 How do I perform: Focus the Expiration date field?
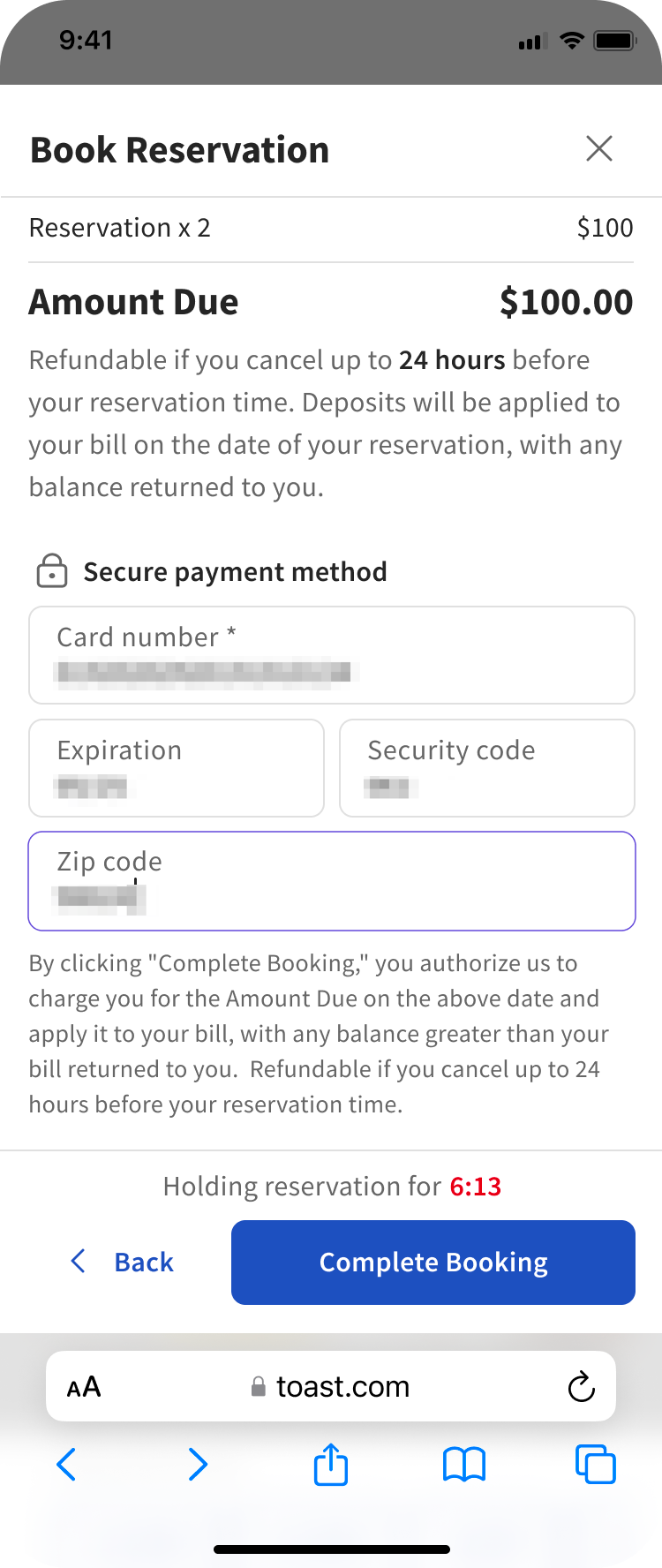click(x=177, y=768)
